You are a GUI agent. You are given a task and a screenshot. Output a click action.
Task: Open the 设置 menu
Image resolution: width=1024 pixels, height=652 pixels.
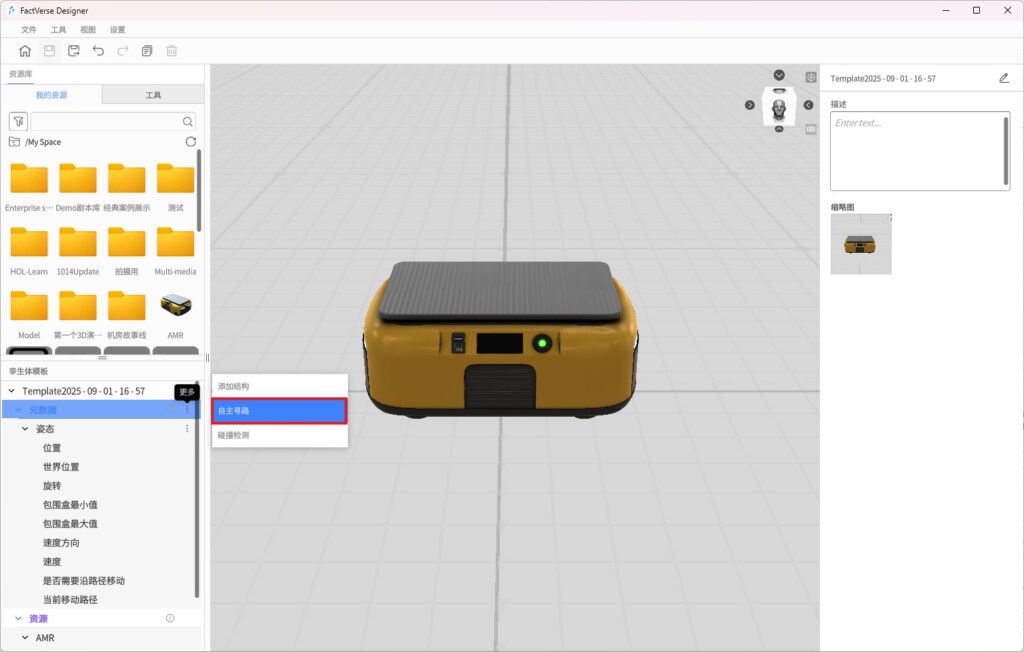coord(117,29)
